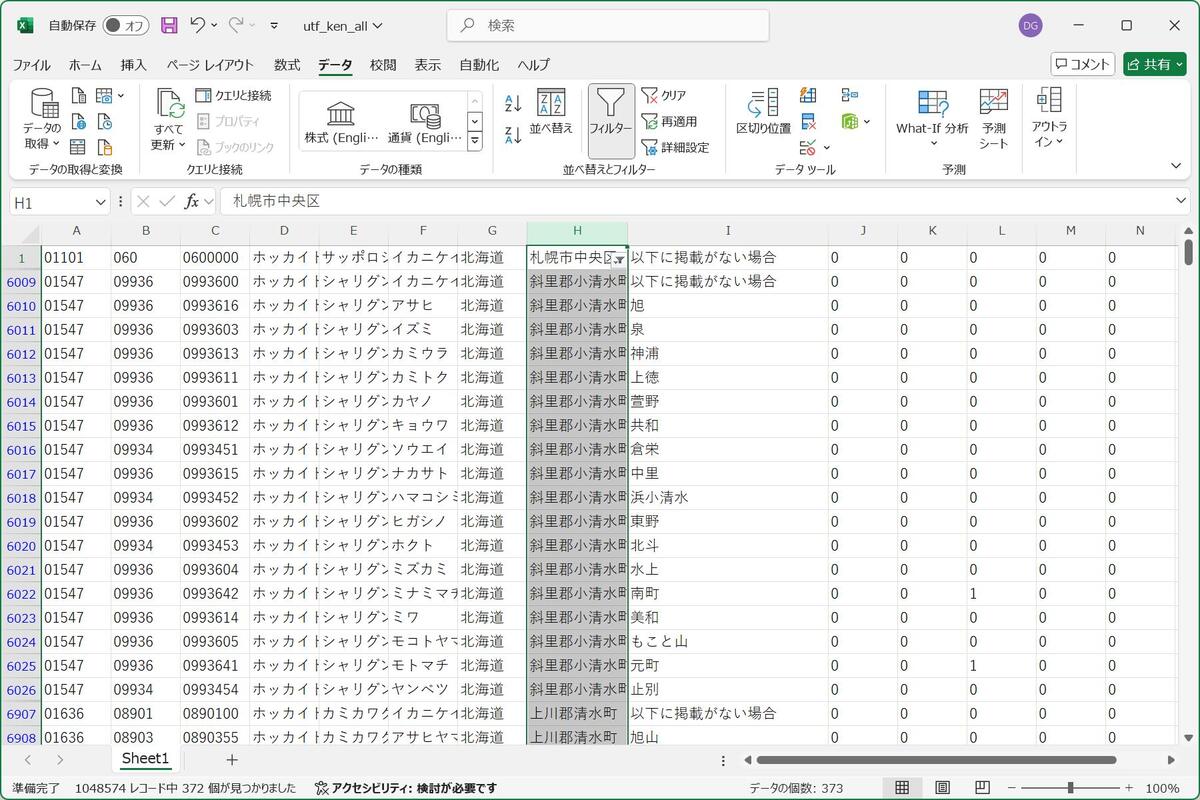
Task: Select 通貨 (Currencies) data type
Action: (x=425, y=122)
